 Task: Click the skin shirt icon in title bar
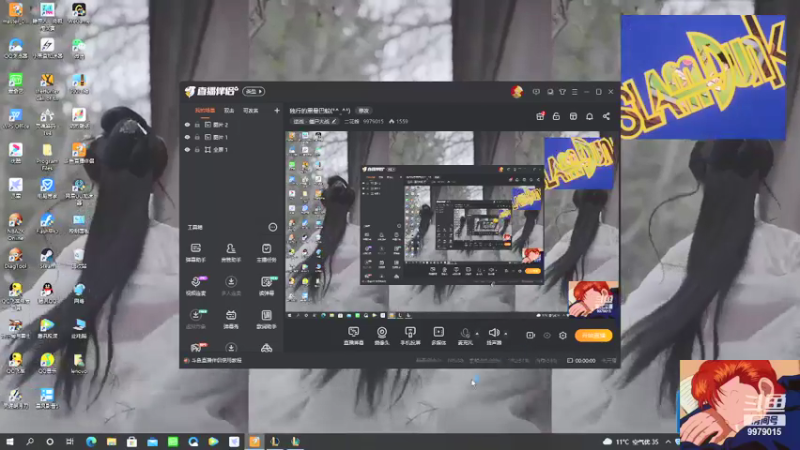click(x=562, y=92)
